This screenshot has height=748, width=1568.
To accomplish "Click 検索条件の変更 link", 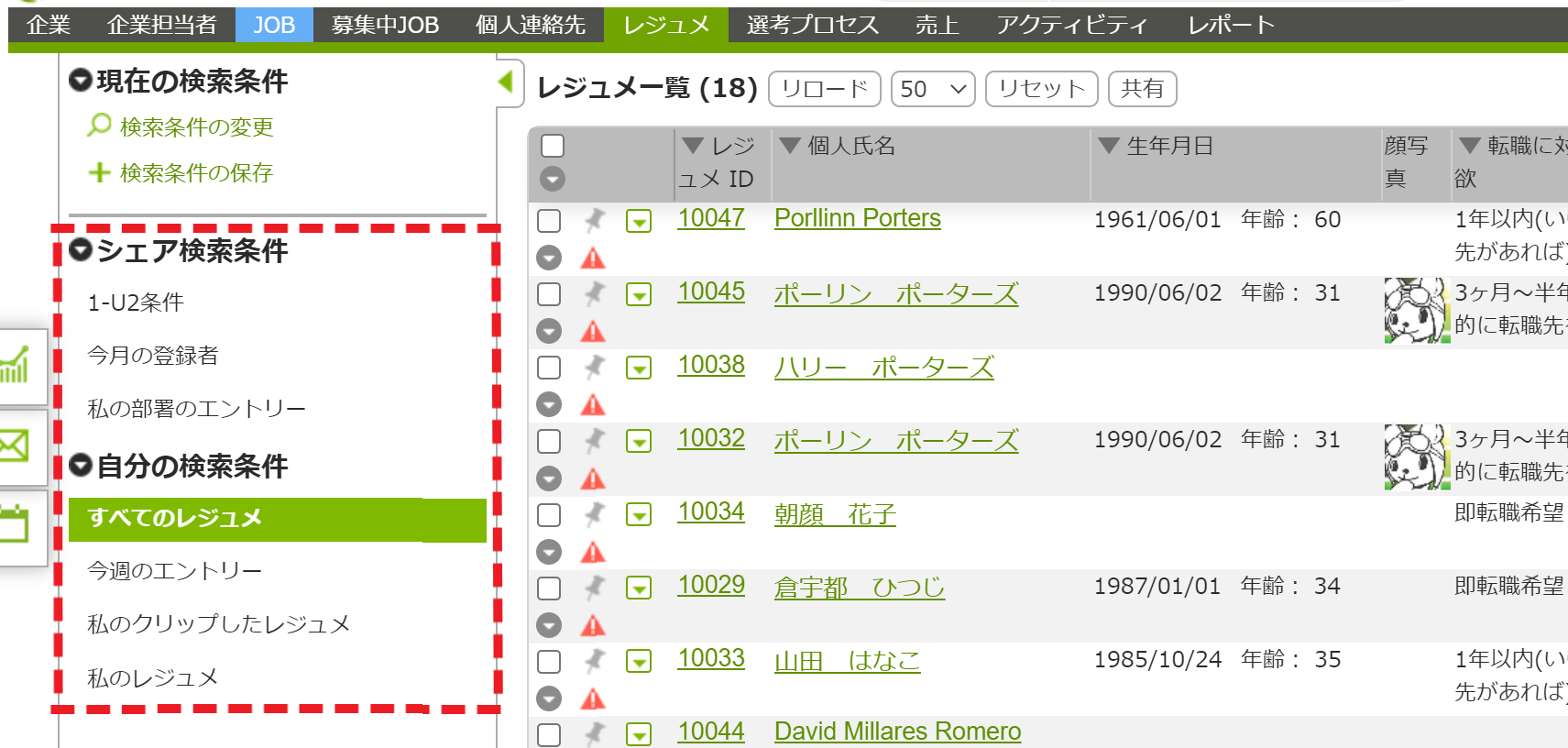I will (x=197, y=126).
